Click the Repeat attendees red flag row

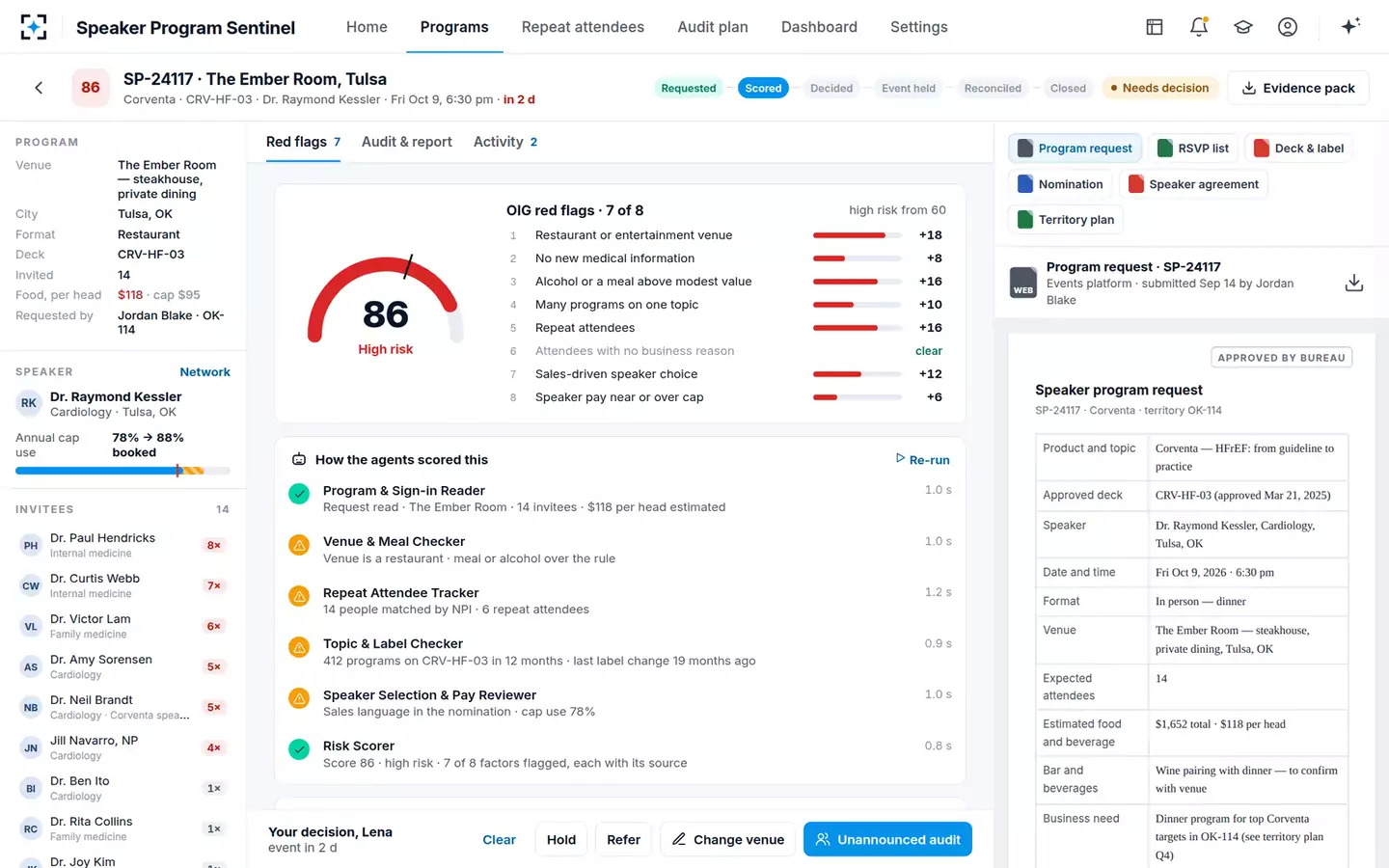click(724, 328)
